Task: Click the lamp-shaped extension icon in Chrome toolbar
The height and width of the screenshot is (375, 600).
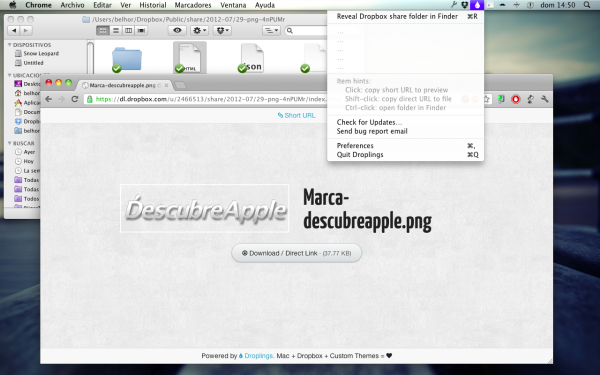Action: [x=530, y=99]
